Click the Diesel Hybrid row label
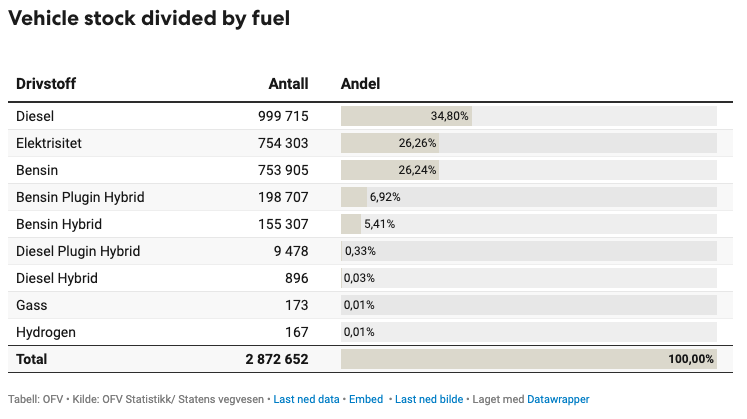The image size is (747, 419). click(57, 278)
